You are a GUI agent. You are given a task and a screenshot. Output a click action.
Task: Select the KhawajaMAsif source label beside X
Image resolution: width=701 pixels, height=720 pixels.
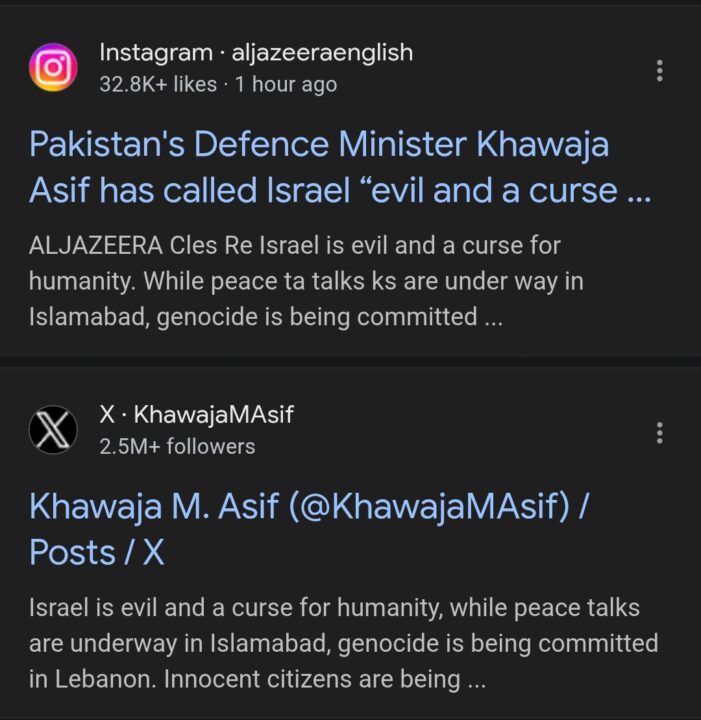pyautogui.click(x=214, y=414)
